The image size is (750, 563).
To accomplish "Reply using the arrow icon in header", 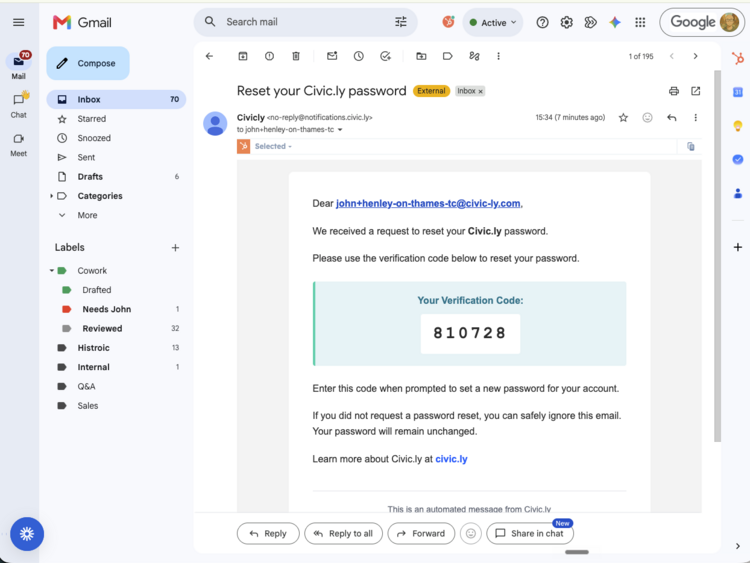I will (672, 118).
